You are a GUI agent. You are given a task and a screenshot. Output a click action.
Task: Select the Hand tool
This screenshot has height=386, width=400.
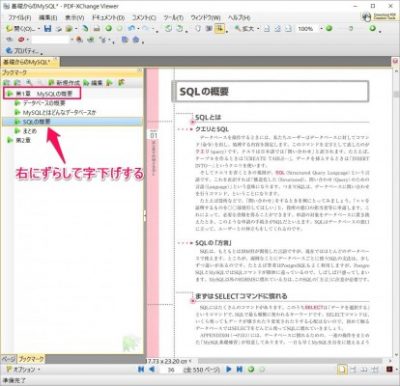pos(198,29)
